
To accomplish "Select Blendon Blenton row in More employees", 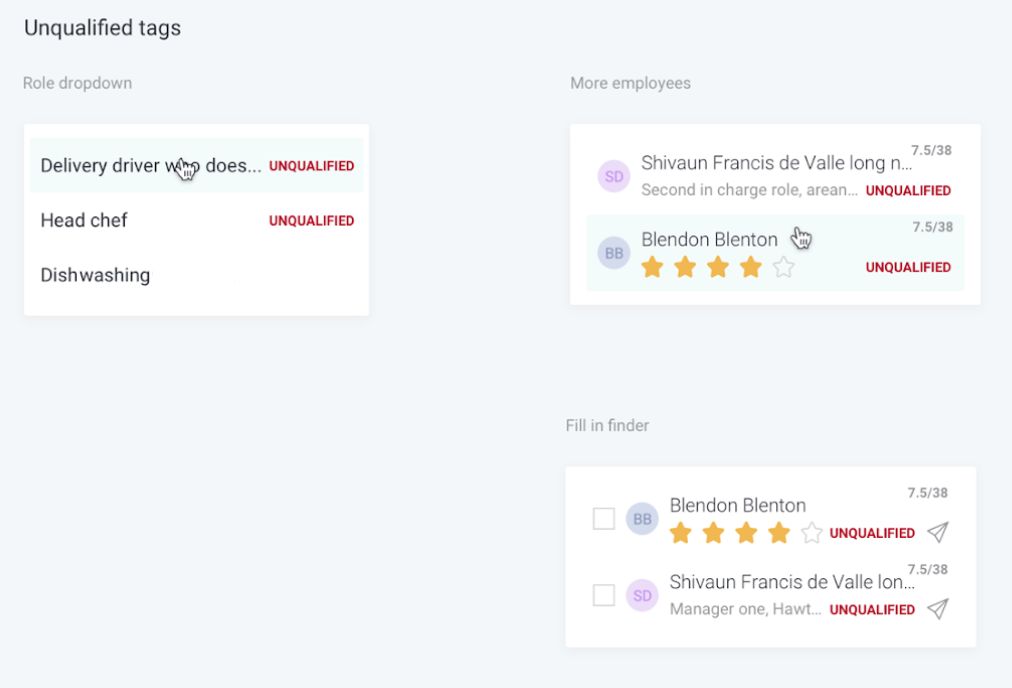I will [775, 252].
